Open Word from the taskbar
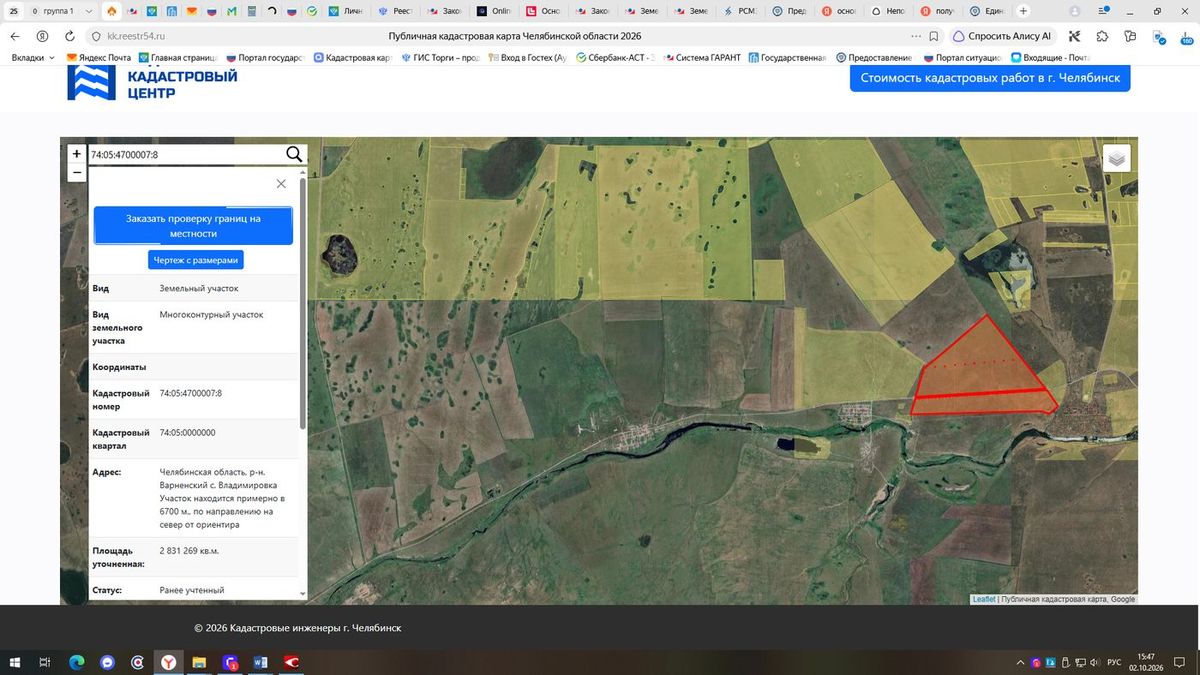 (261, 662)
